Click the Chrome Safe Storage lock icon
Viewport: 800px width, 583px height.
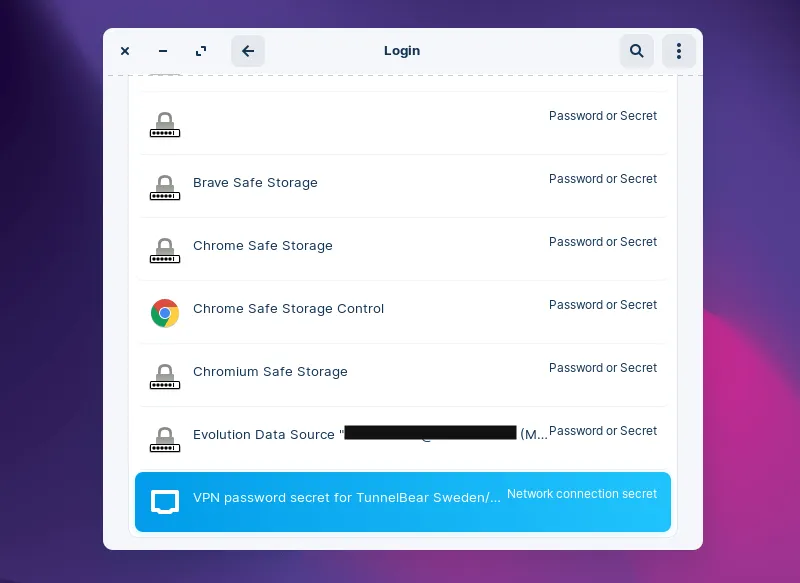[x=165, y=250]
